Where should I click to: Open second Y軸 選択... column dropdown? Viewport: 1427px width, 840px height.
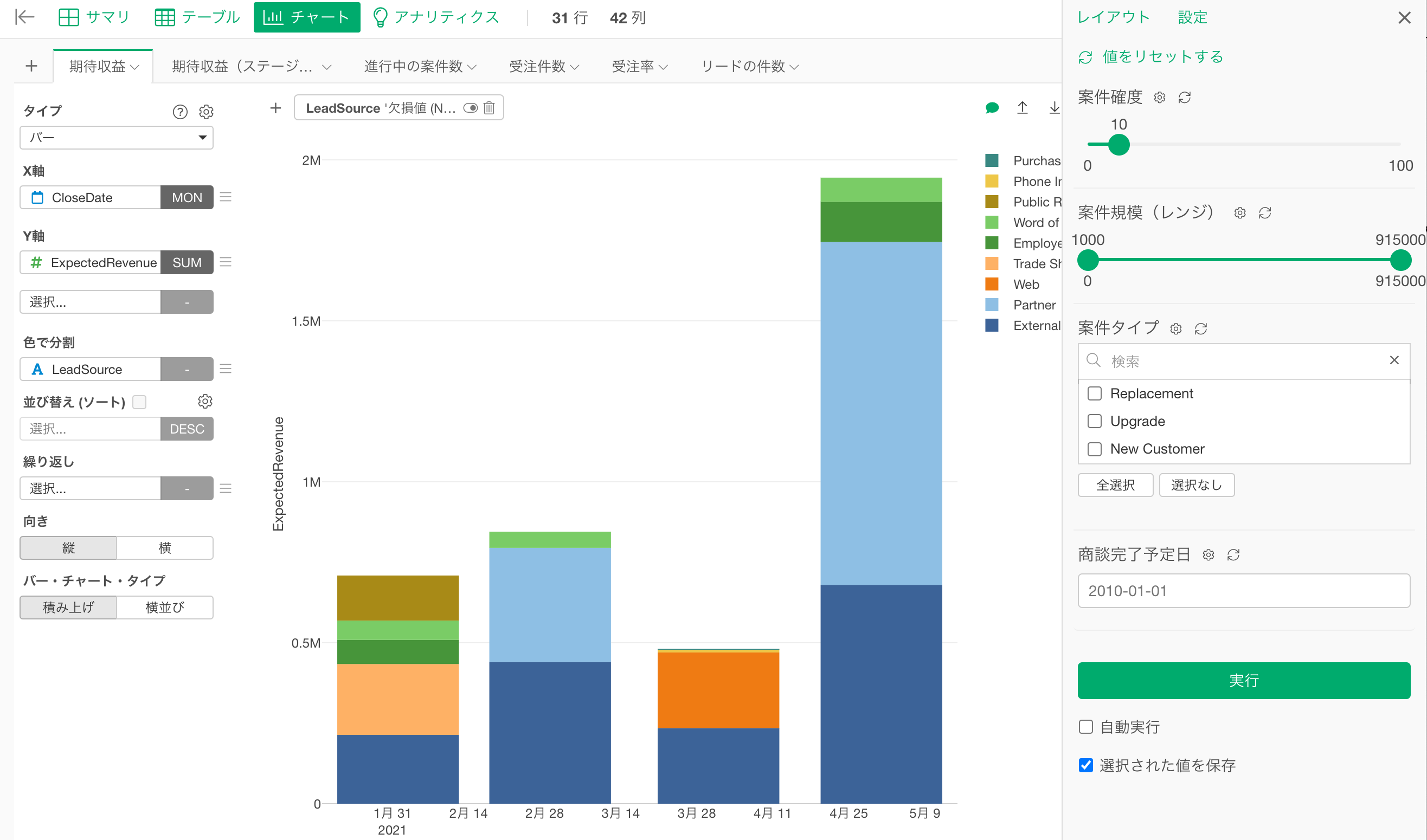click(x=91, y=302)
